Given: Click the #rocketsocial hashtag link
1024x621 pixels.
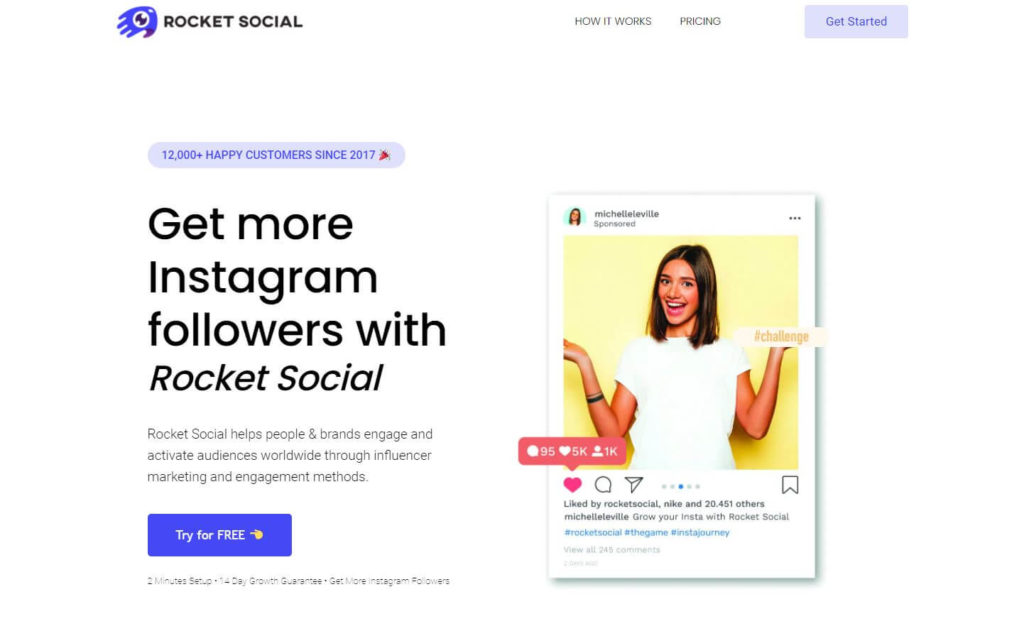Looking at the screenshot, I should tap(593, 533).
